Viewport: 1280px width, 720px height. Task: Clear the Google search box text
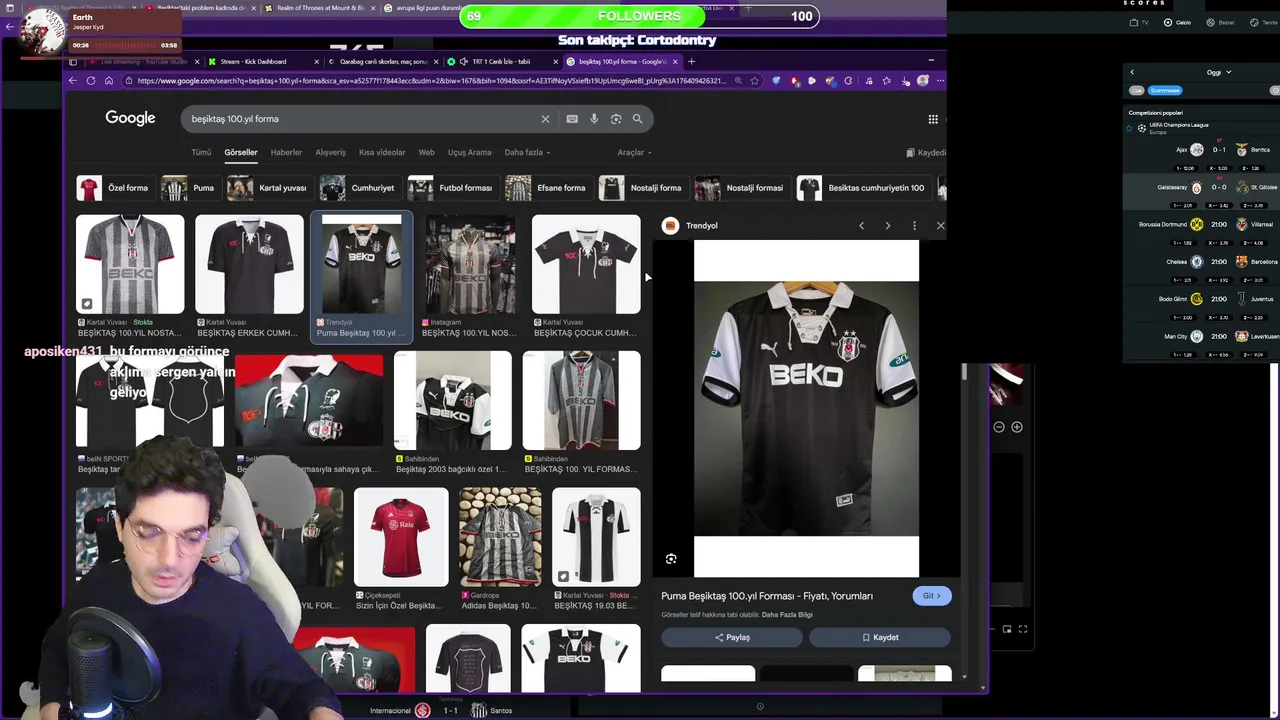click(545, 119)
